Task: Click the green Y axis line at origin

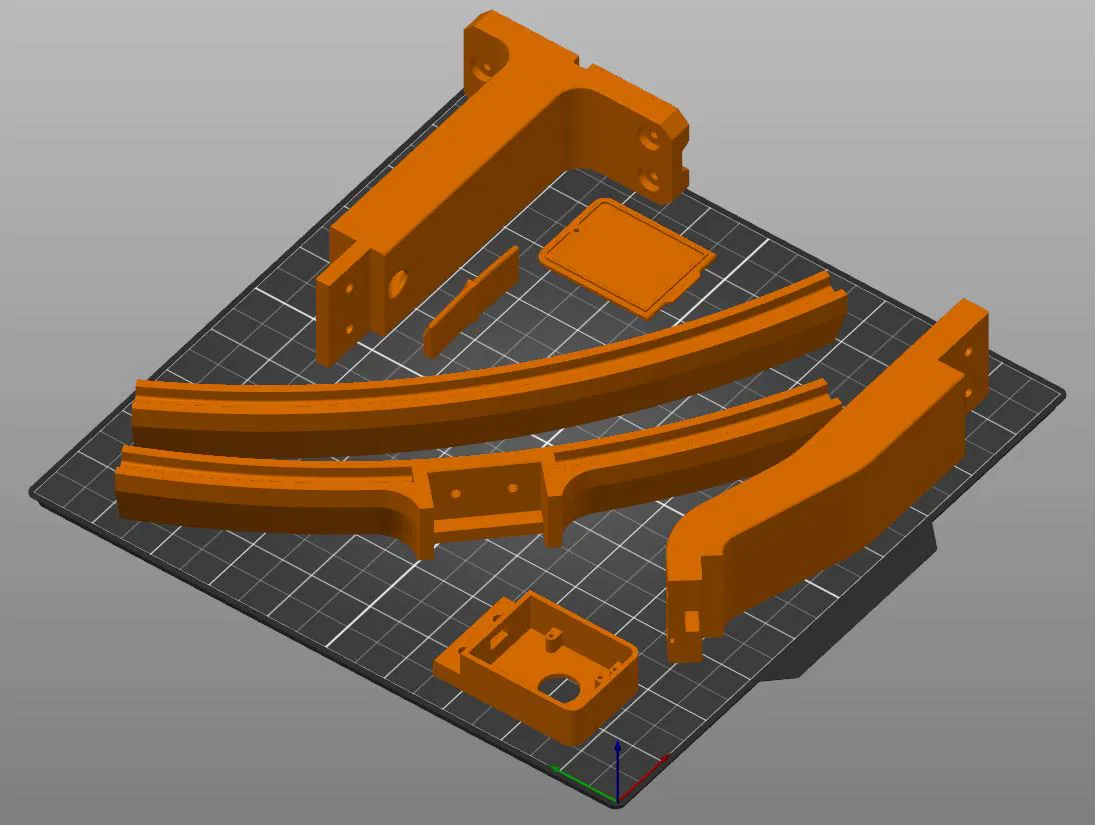Action: (x=583, y=784)
